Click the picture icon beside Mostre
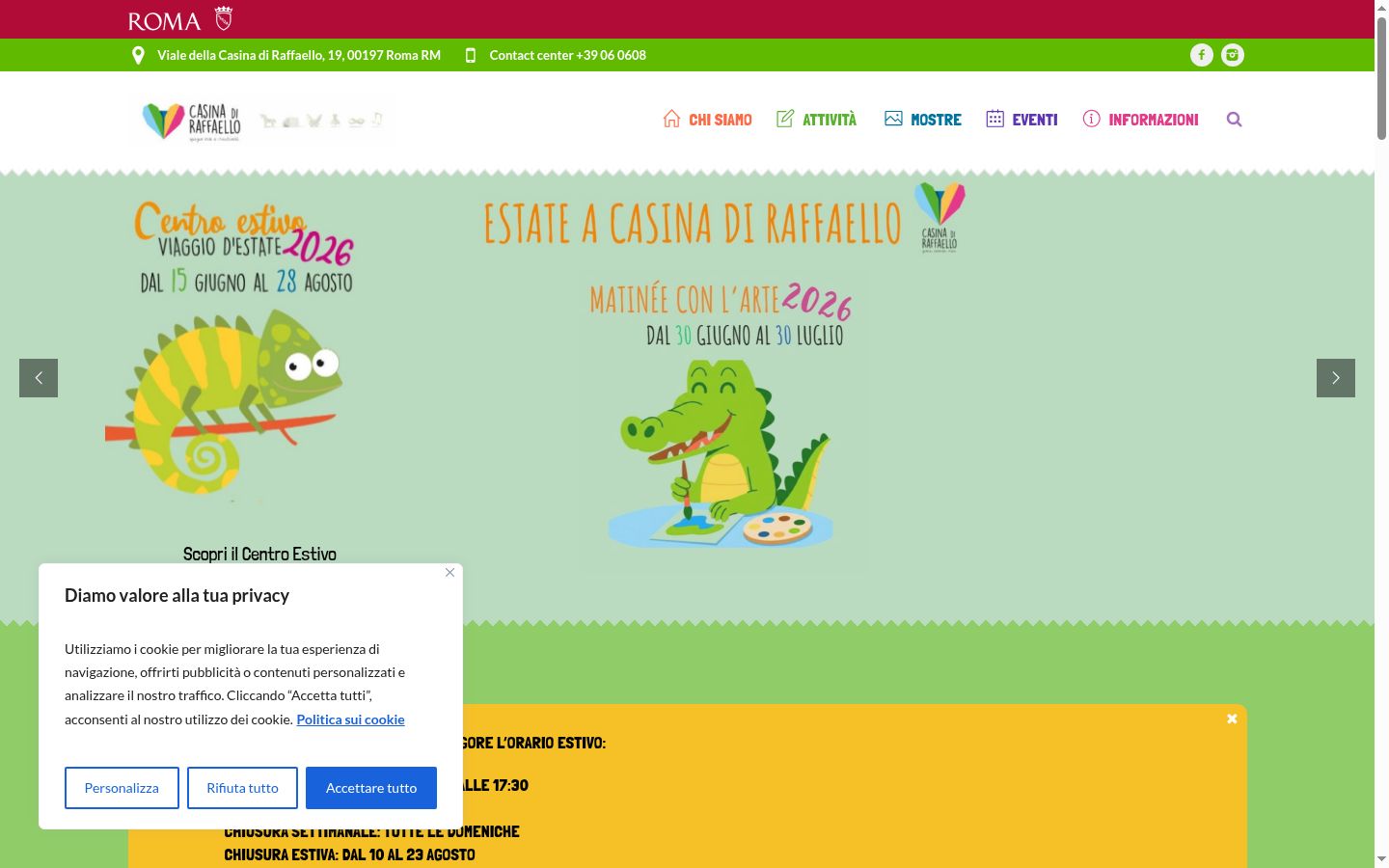 click(893, 119)
